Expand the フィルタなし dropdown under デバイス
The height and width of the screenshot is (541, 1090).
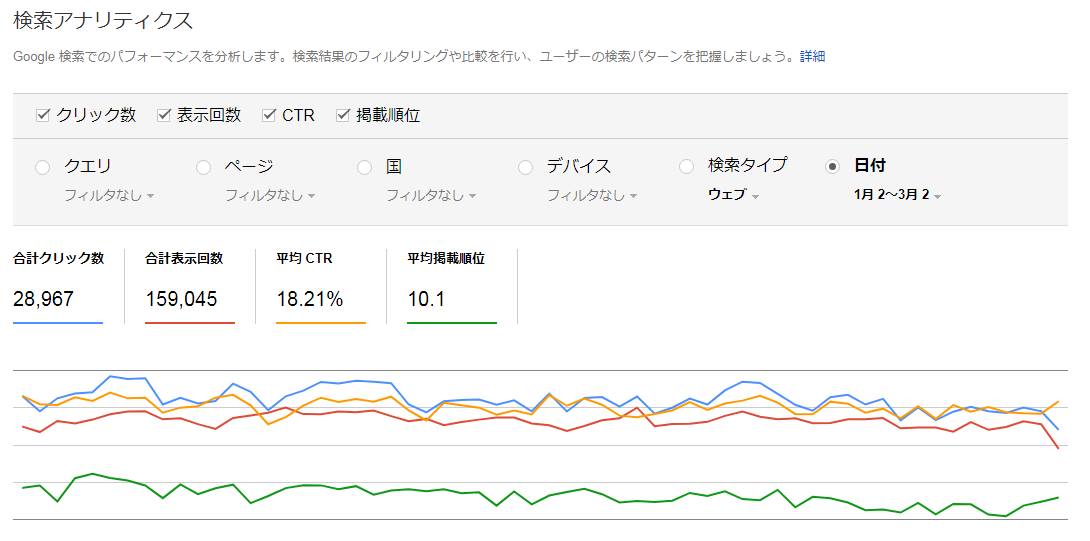pyautogui.click(x=591, y=196)
